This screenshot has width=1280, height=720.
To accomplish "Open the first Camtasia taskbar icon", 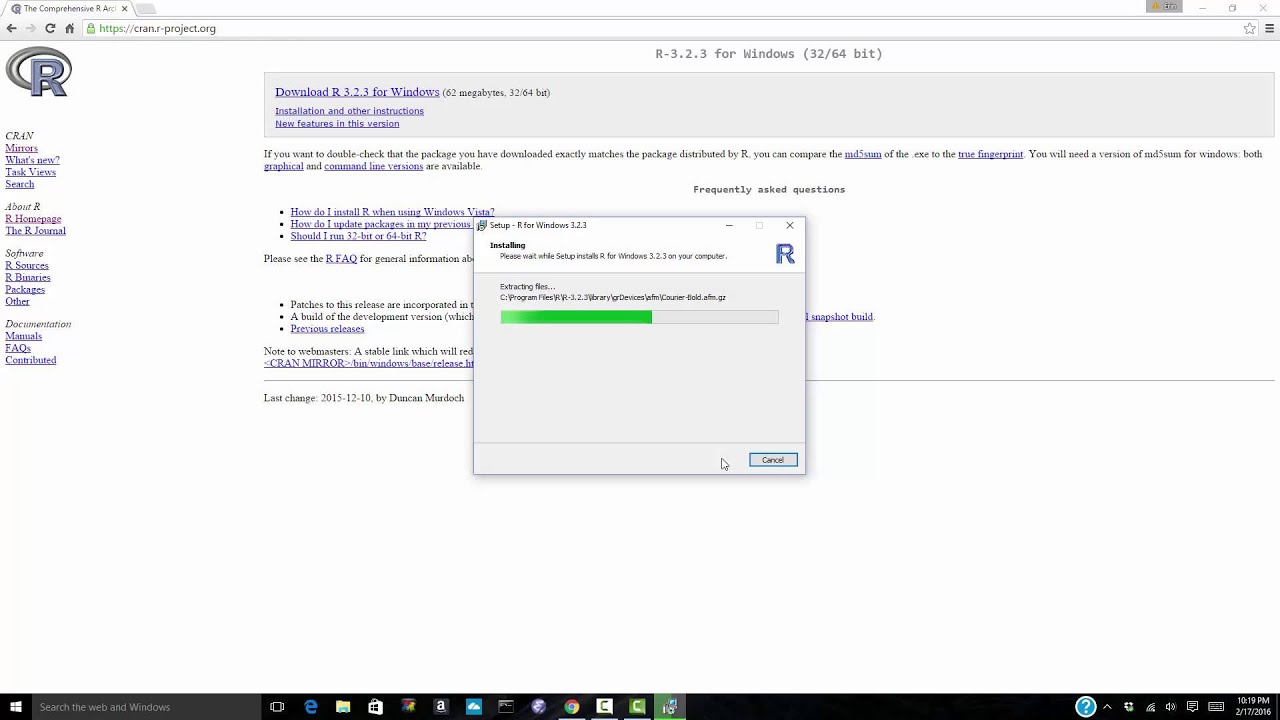I will pyautogui.click(x=604, y=707).
